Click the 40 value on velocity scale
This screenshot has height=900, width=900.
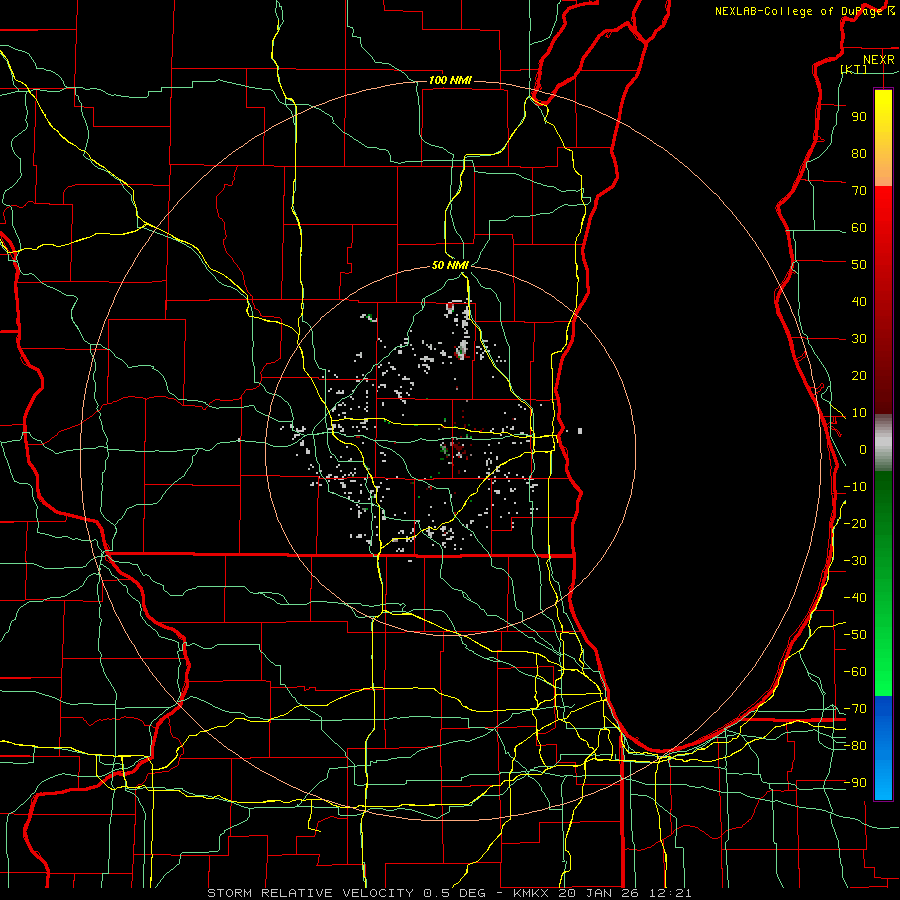859,301
